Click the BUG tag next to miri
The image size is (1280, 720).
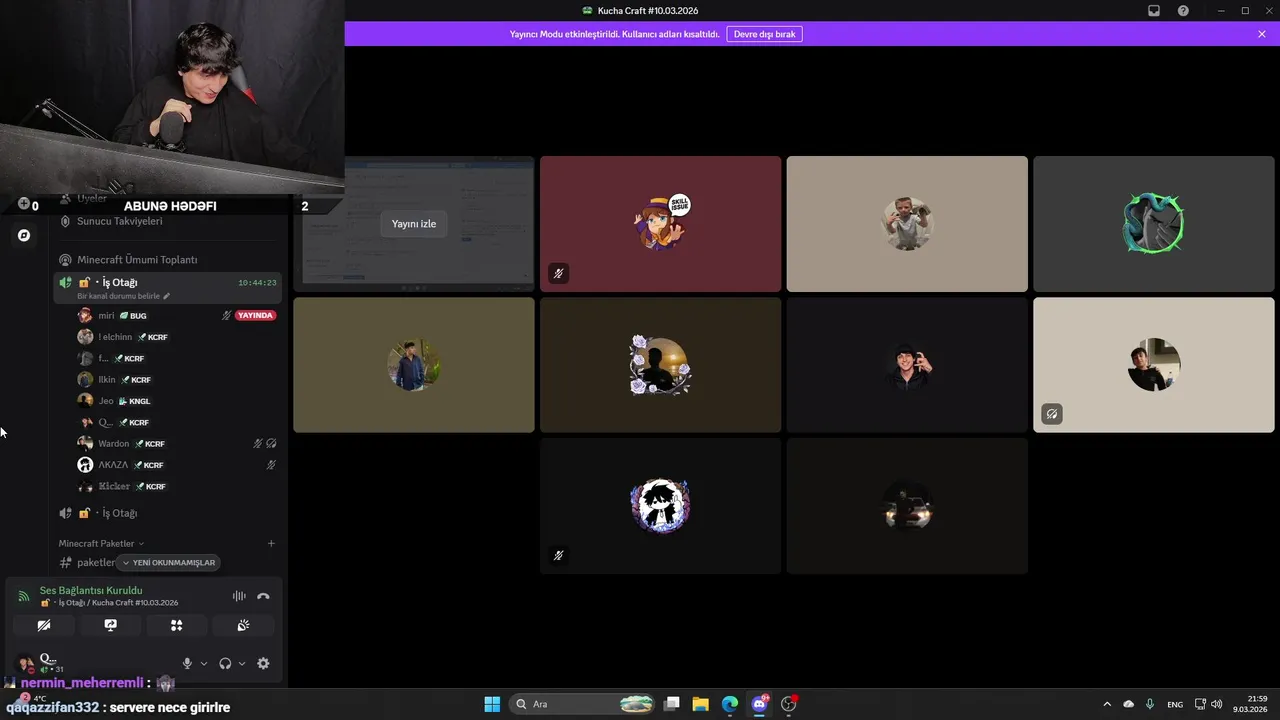tap(133, 315)
